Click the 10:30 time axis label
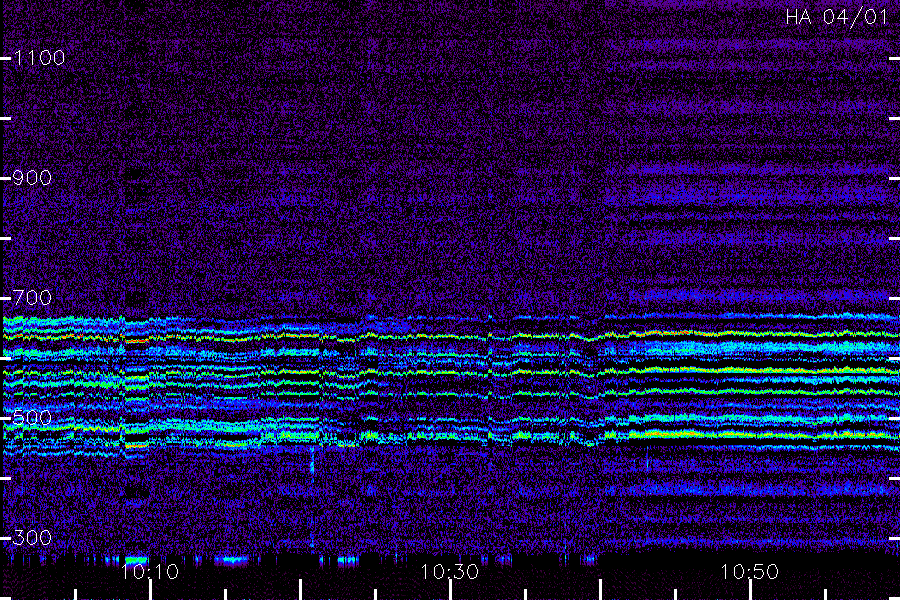Viewport: 900px width, 600px height. tap(449, 572)
